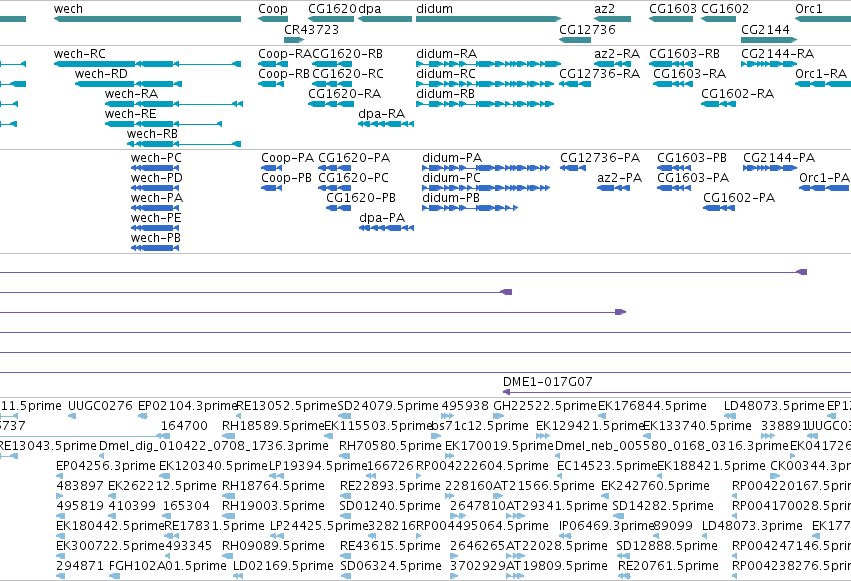This screenshot has width=851, height=581.
Task: Click transcript wech-RE label
Action: (130, 114)
